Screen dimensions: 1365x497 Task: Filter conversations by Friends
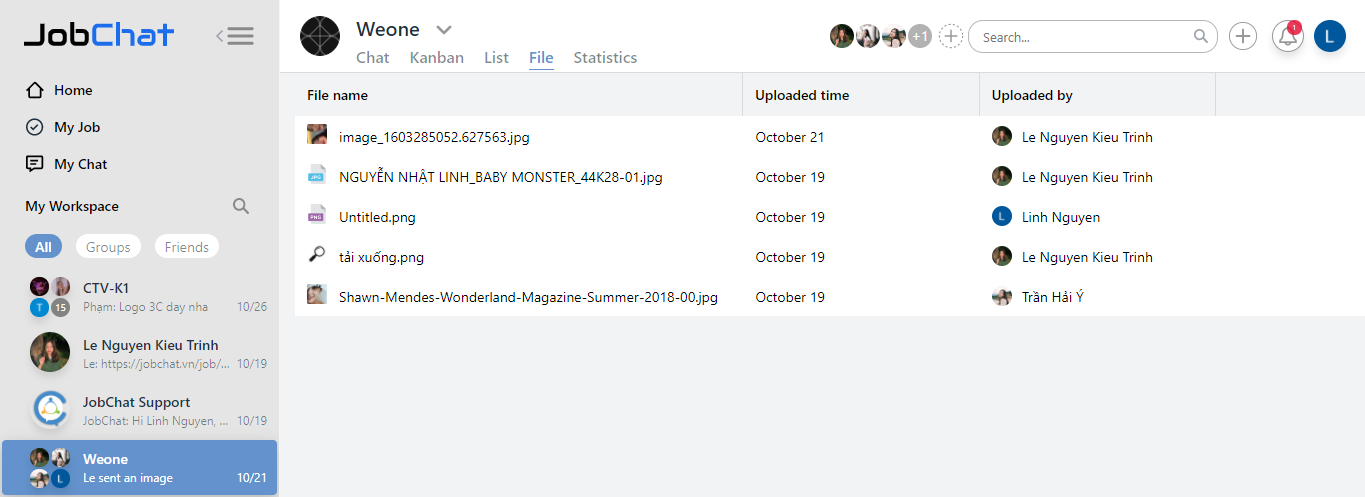tap(187, 247)
